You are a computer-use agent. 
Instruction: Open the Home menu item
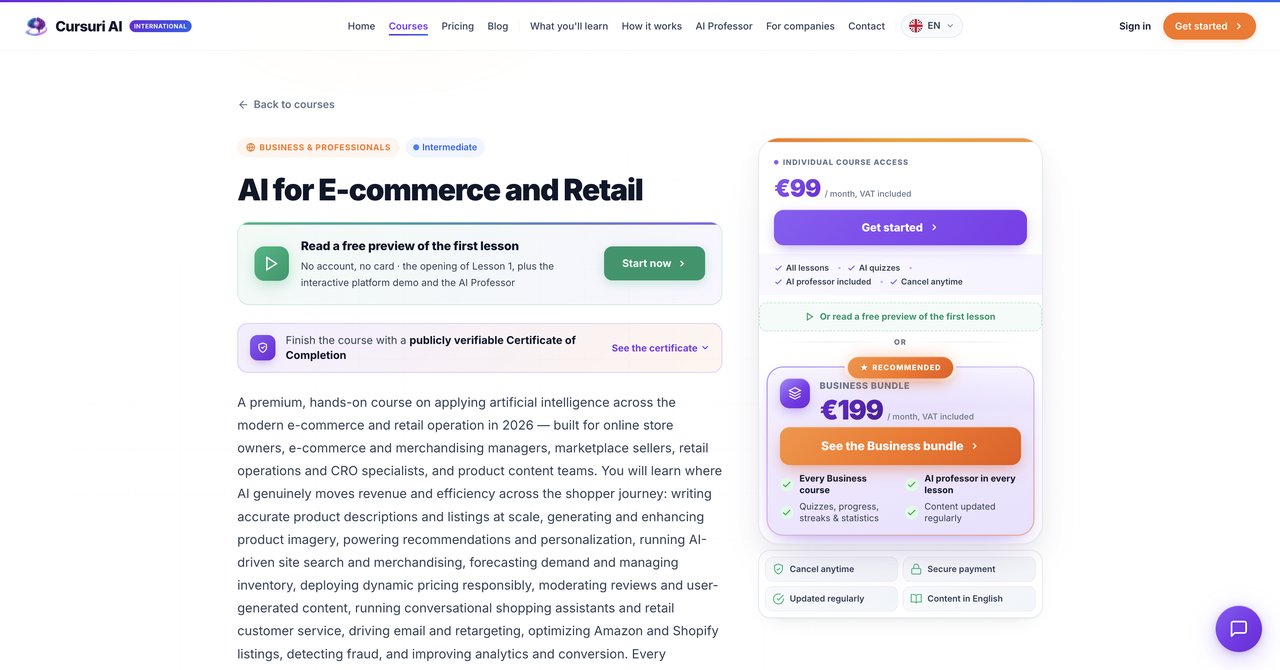361,26
